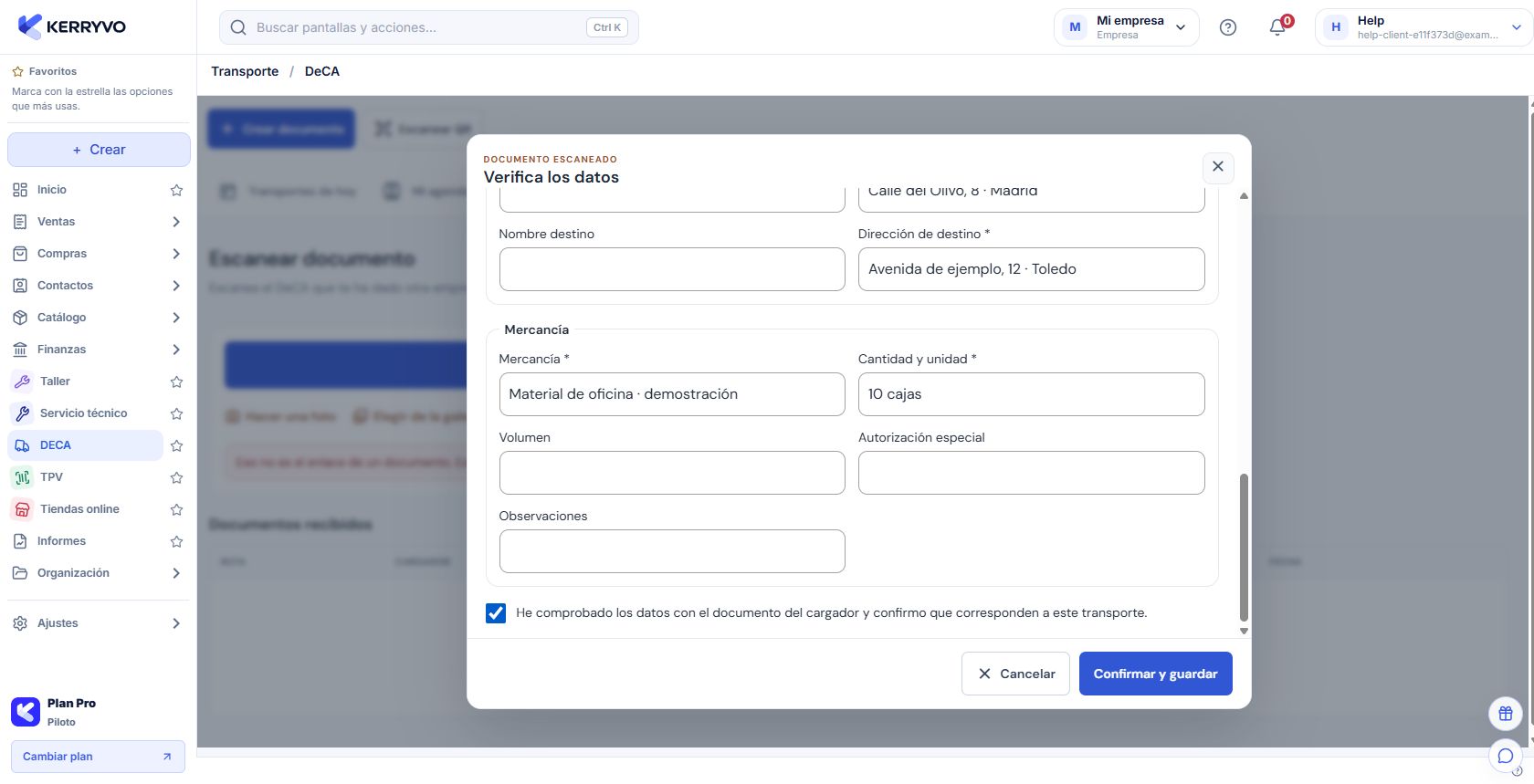Favorite the Informes entry
Screen dimensions: 1534x784
pos(177,541)
